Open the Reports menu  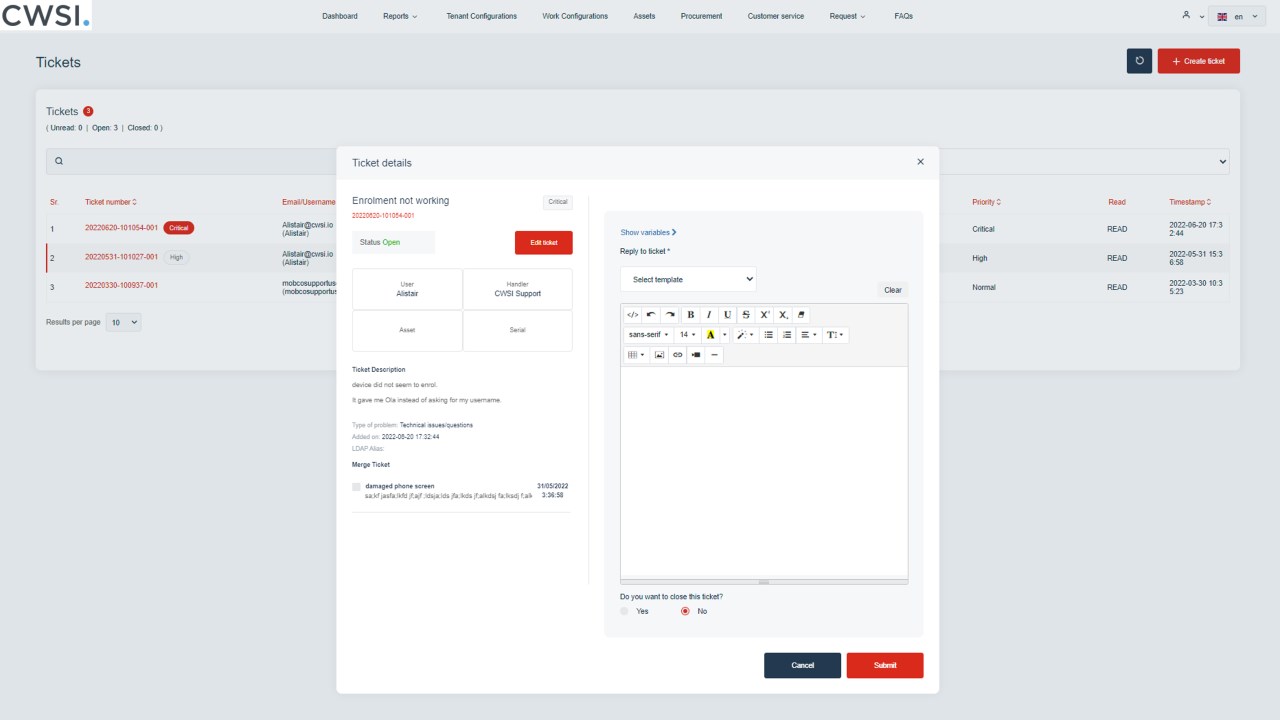(x=399, y=16)
